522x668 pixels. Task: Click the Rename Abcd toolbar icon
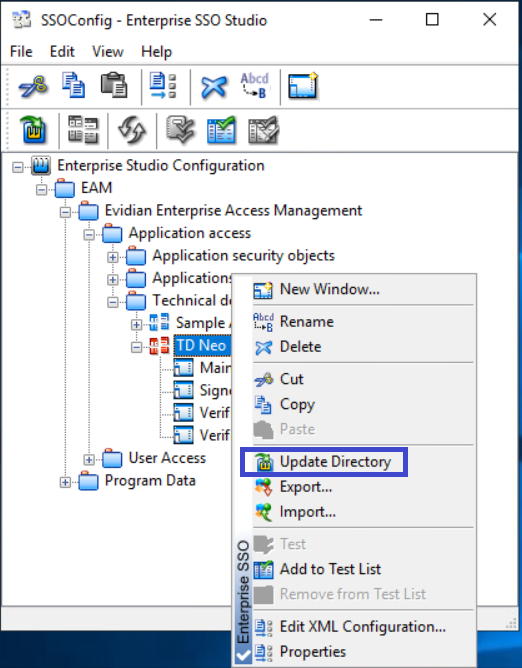[x=254, y=86]
